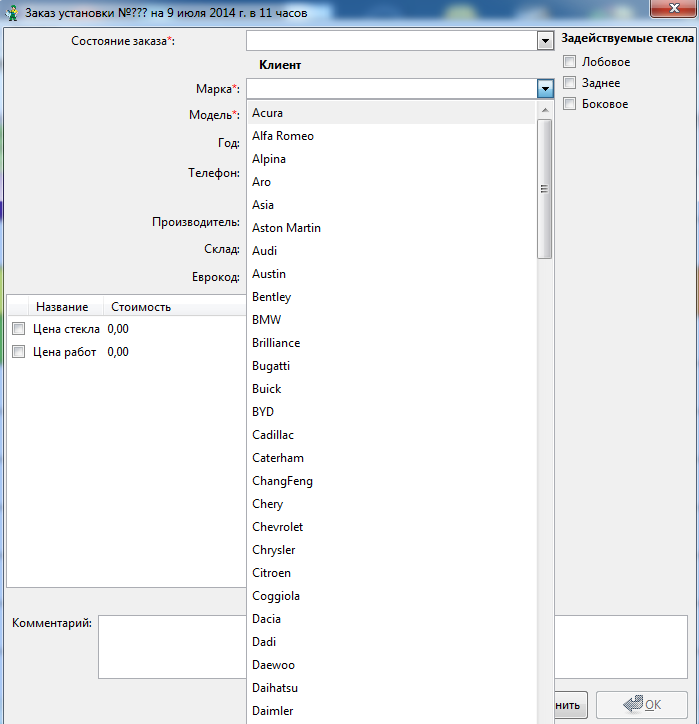Select BYD from the brand list

tap(392, 412)
